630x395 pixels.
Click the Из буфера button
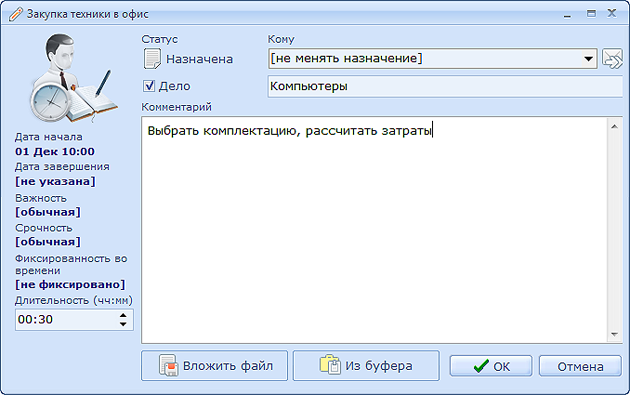point(366,366)
